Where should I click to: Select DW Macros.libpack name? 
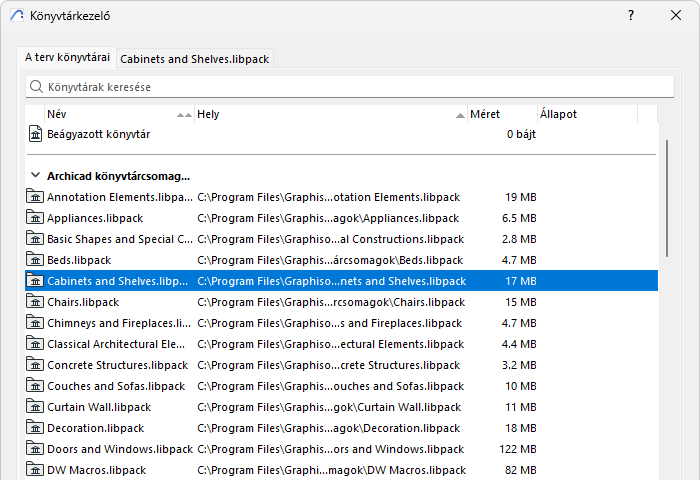pos(96,470)
